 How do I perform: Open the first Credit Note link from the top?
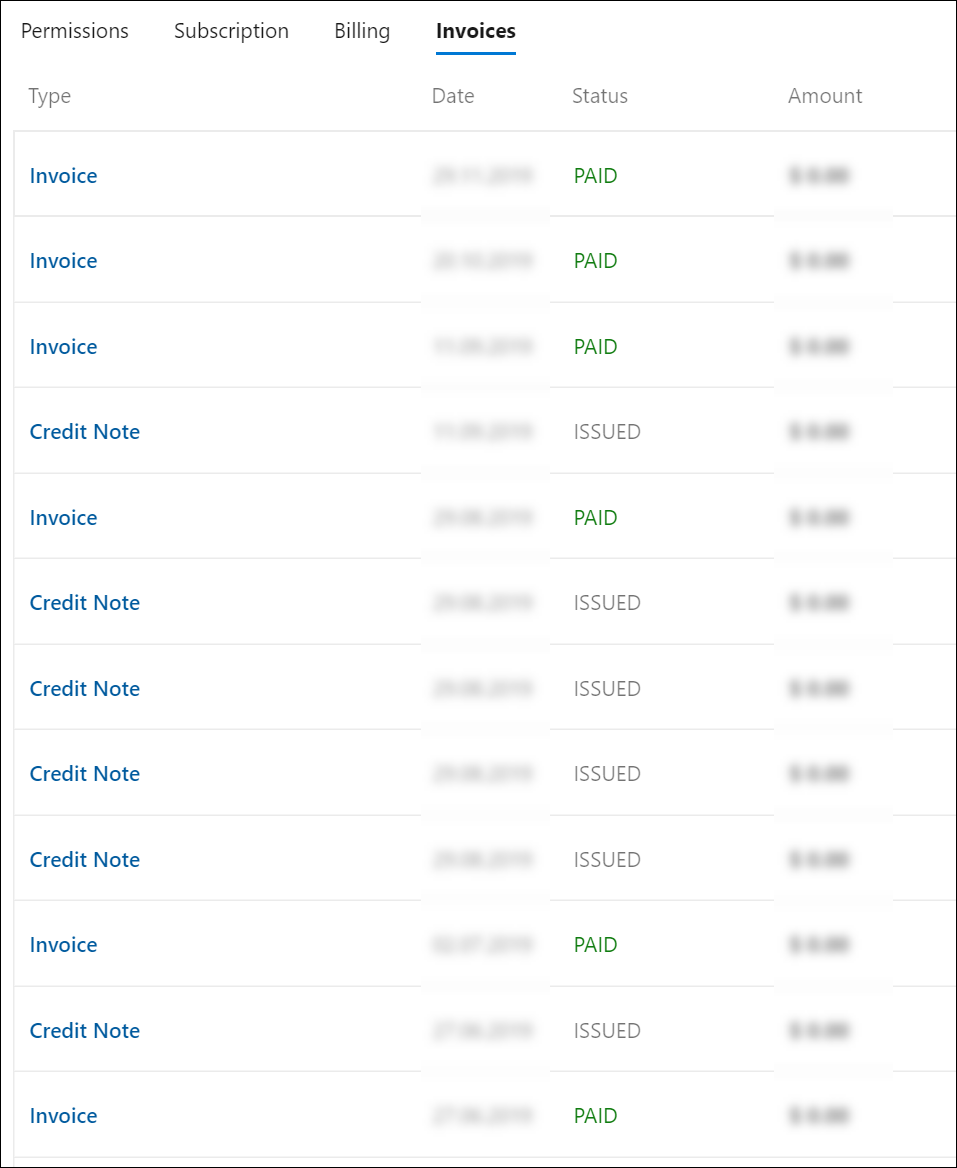[85, 432]
